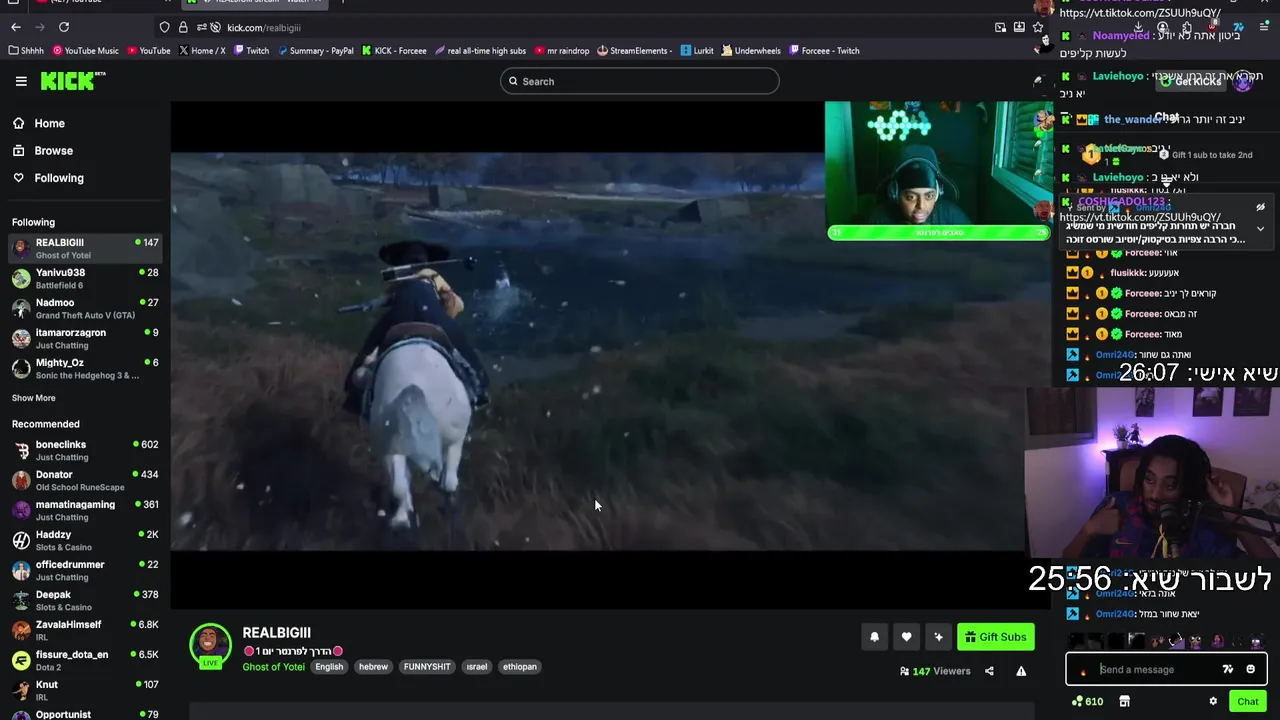Click the report warning triangle icon
Viewport: 1280px width, 720px height.
pyautogui.click(x=1021, y=671)
